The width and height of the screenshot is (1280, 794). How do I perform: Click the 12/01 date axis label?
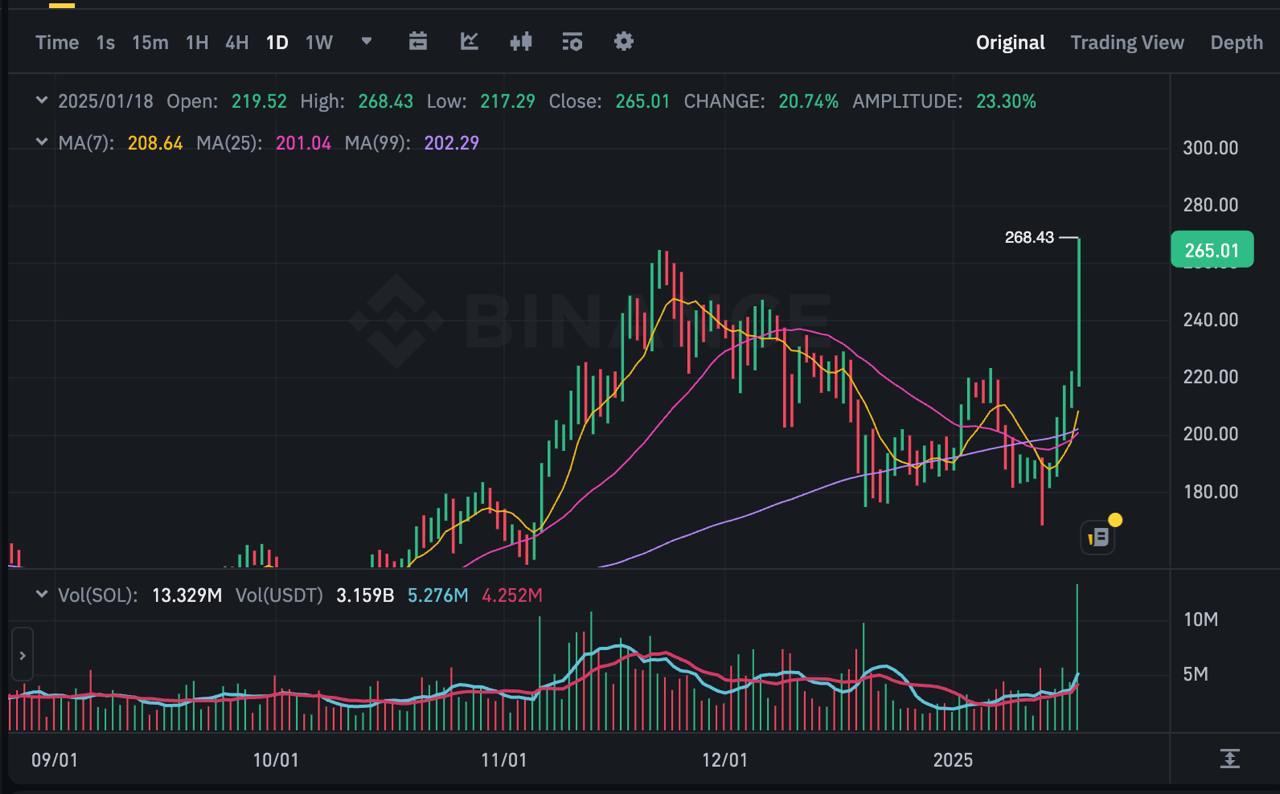coord(725,760)
